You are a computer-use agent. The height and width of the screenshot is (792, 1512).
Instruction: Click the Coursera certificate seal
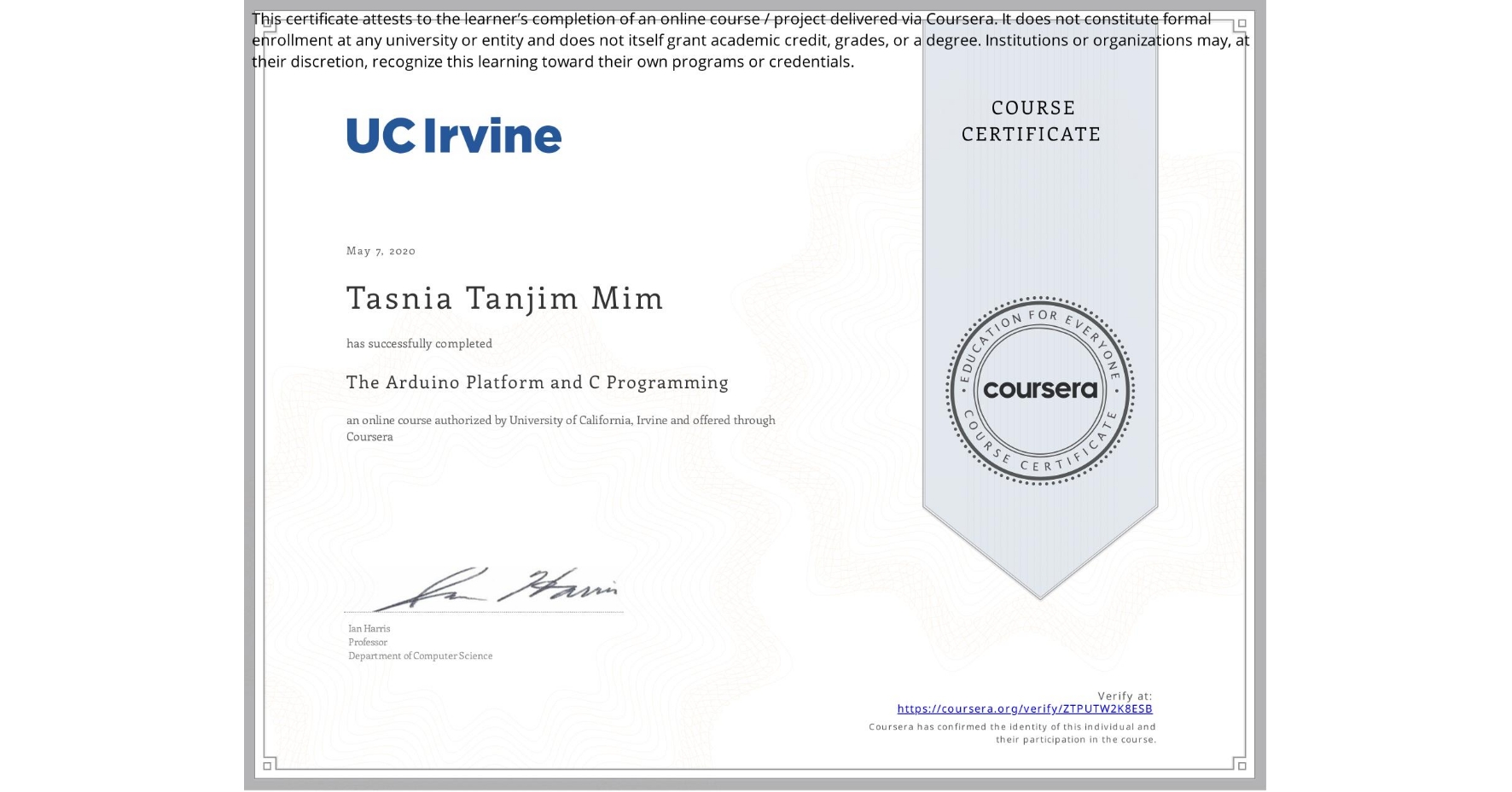[1039, 391]
